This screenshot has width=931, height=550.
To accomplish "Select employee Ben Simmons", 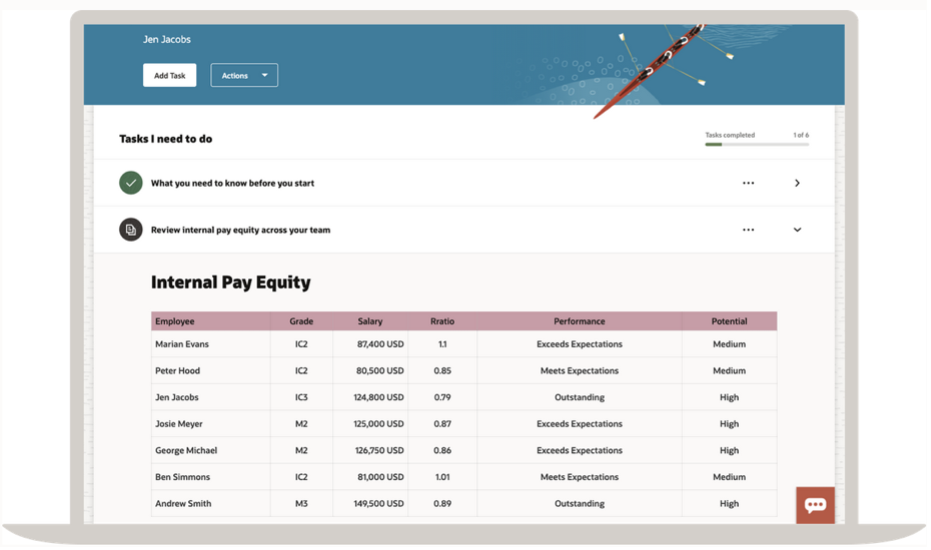I will point(182,477).
